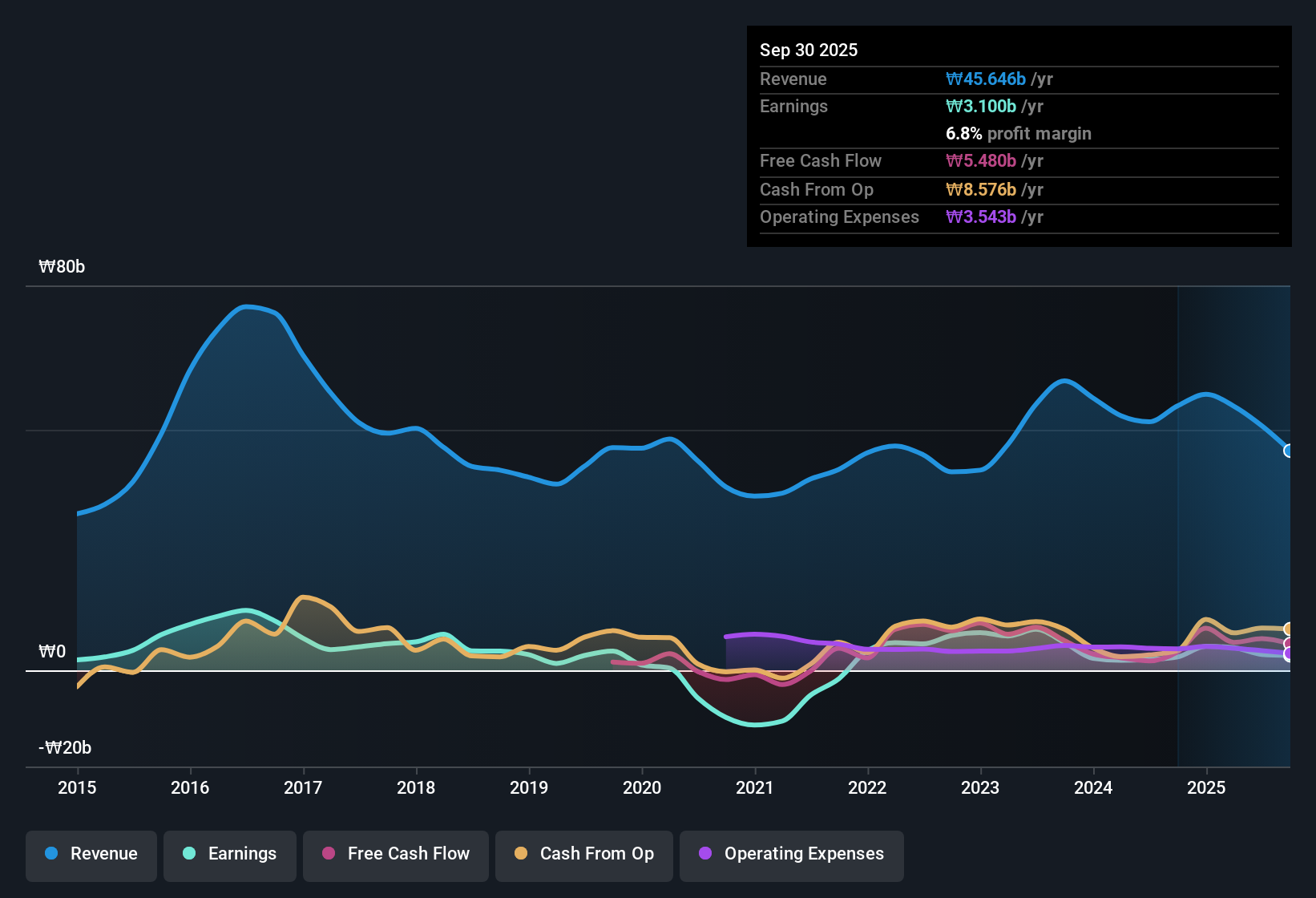This screenshot has height=898, width=1316.
Task: Expand the Free Cash Flow legend entry
Action: tap(395, 854)
